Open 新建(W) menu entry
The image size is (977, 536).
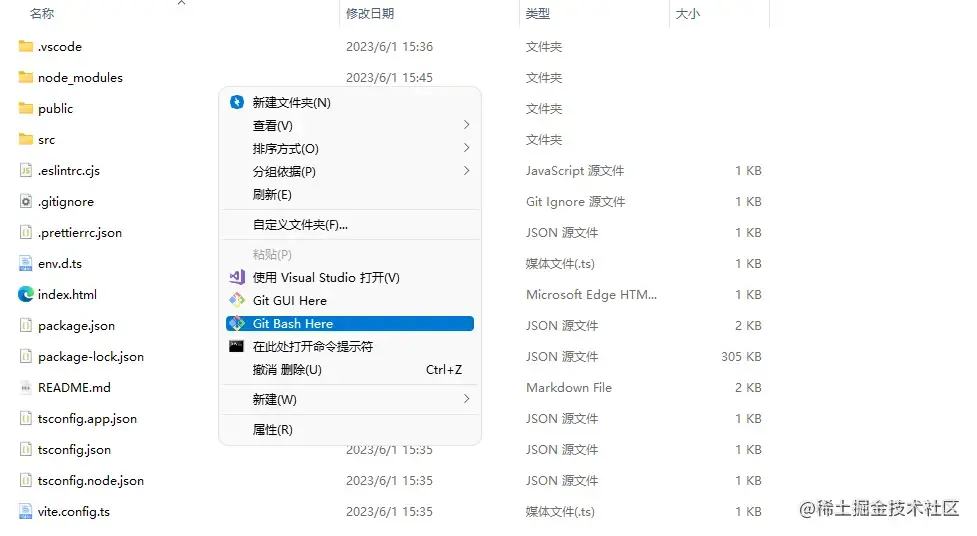pos(350,400)
